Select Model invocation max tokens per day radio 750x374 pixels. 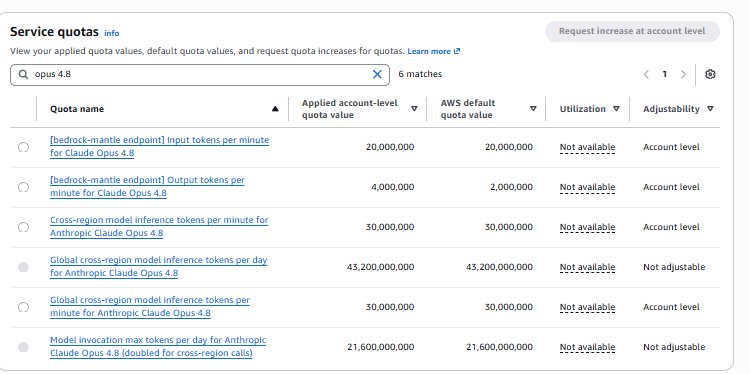(x=23, y=347)
